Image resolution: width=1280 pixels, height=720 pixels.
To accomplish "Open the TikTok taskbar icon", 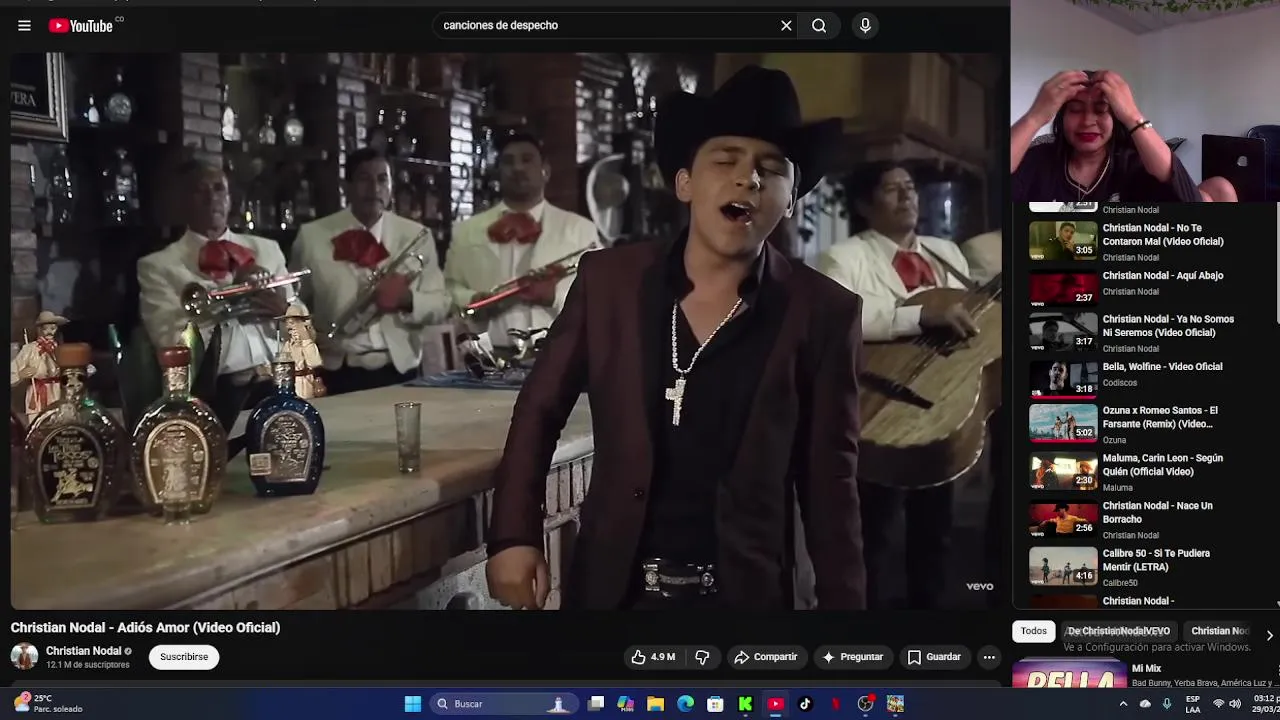I will coord(805,704).
